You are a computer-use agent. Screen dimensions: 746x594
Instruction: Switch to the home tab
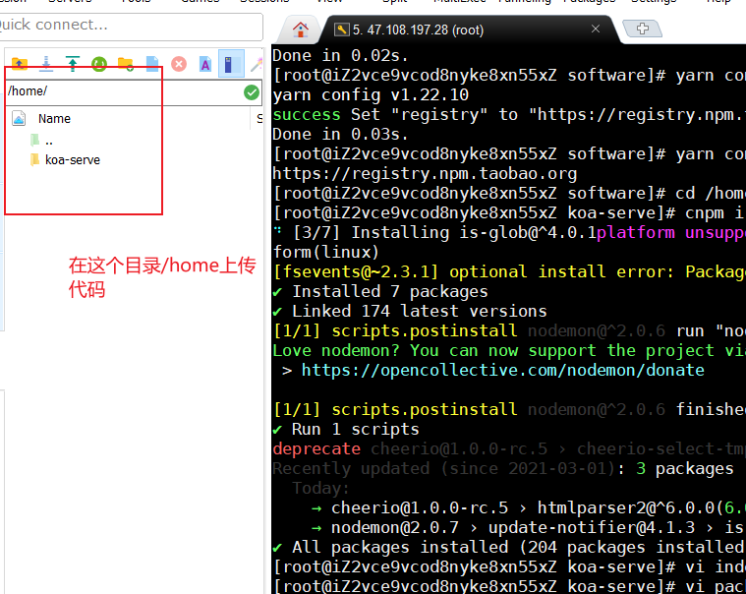point(300,29)
